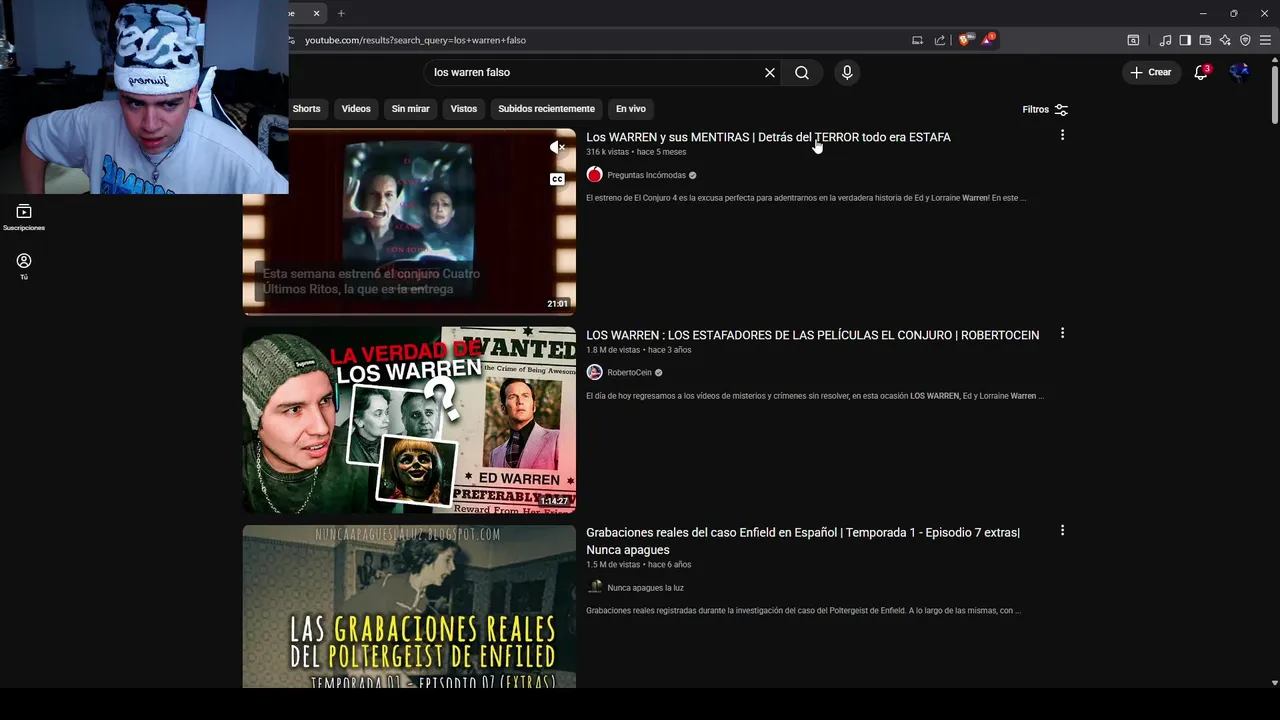The width and height of the screenshot is (1280, 720).
Task: Click the scrollbar down arrow
Action: pyautogui.click(x=1274, y=683)
